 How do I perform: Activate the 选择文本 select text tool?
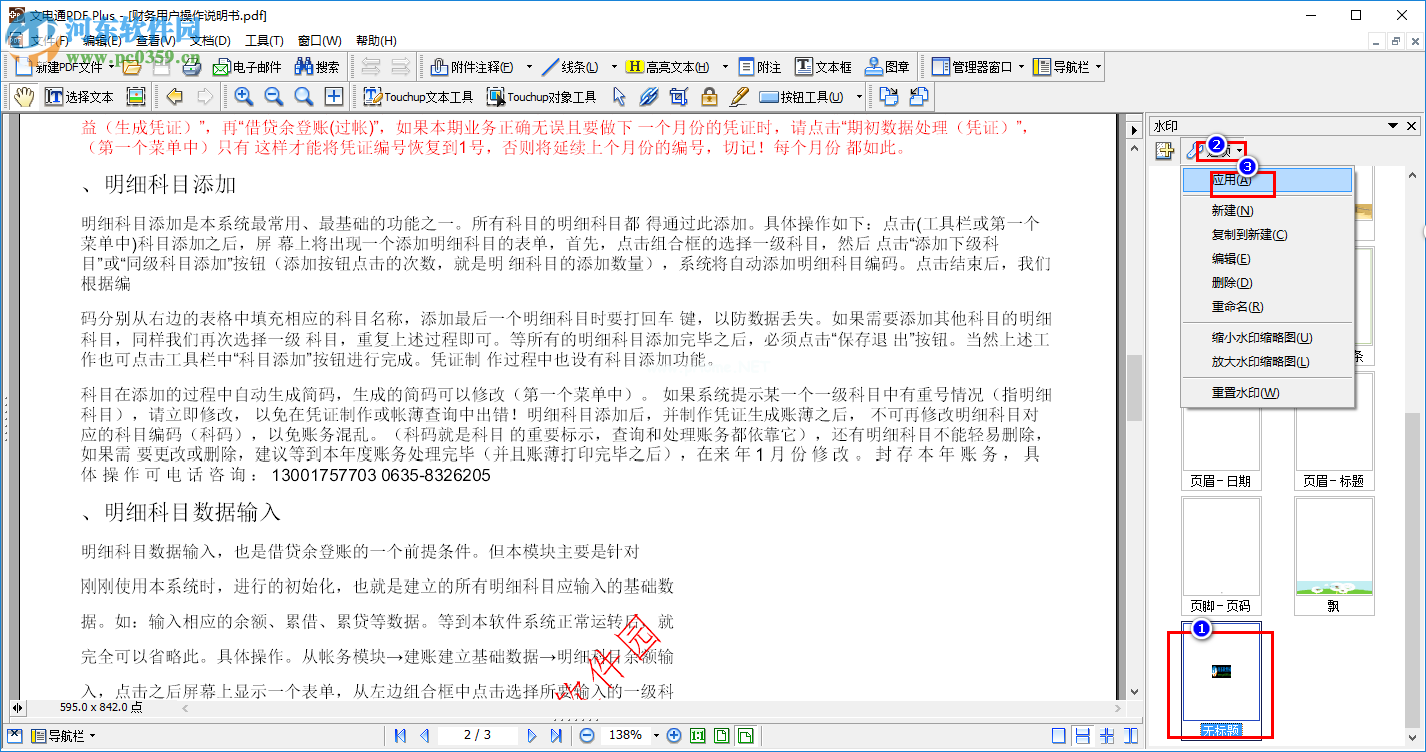pyautogui.click(x=79, y=97)
